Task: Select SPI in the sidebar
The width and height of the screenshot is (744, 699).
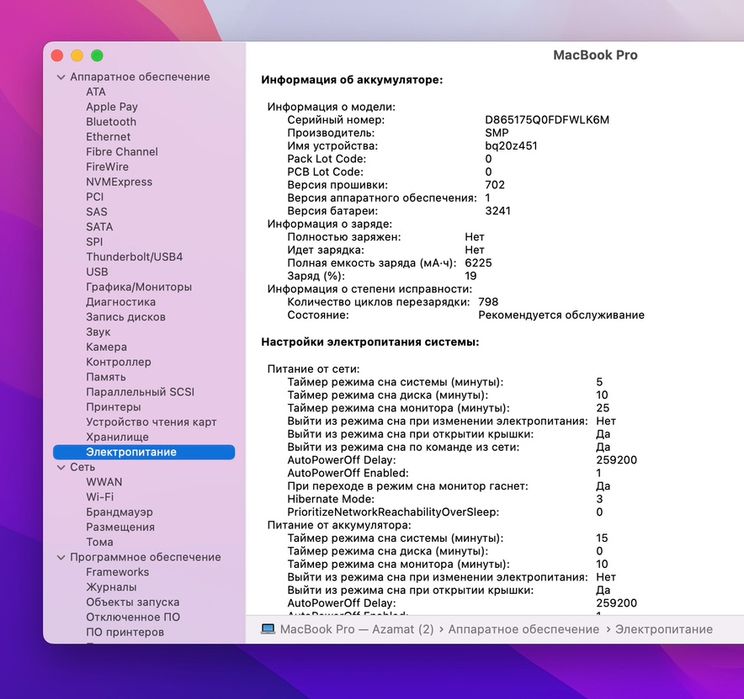Action: point(94,242)
